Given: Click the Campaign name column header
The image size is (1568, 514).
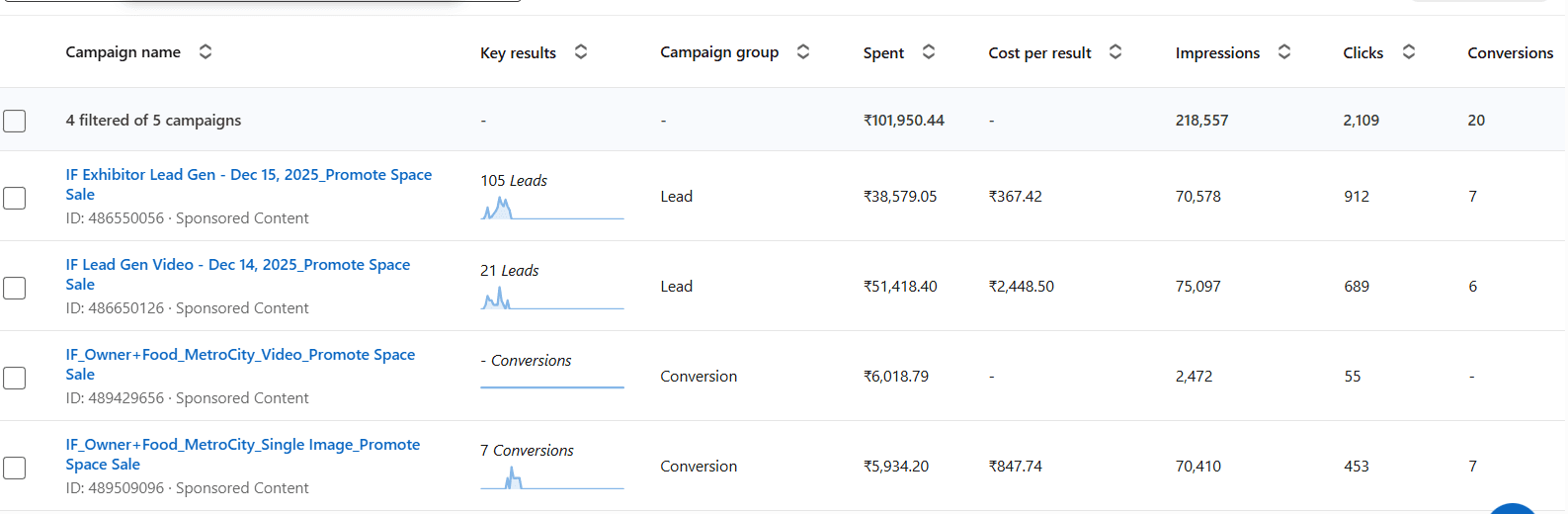Looking at the screenshot, I should tap(124, 52).
